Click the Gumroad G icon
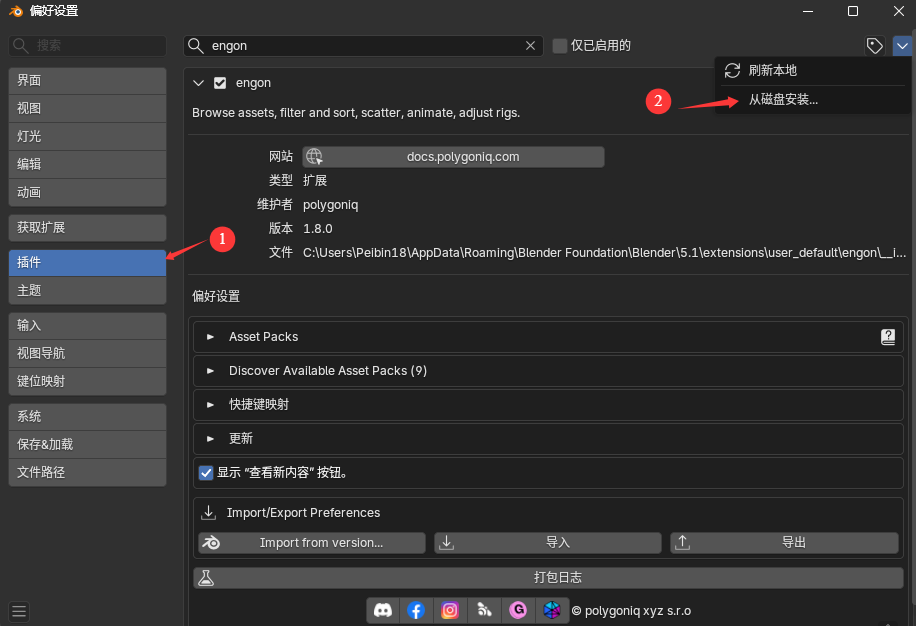This screenshot has width=916, height=626. [x=518, y=610]
